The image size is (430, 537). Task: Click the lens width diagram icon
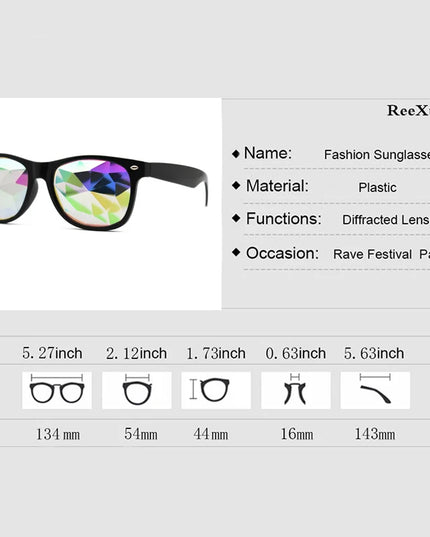click(x=137, y=390)
